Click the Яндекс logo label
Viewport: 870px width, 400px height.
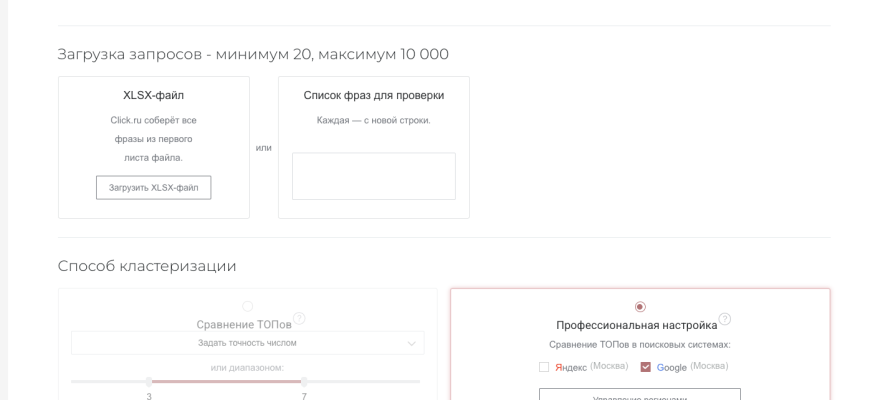571,367
